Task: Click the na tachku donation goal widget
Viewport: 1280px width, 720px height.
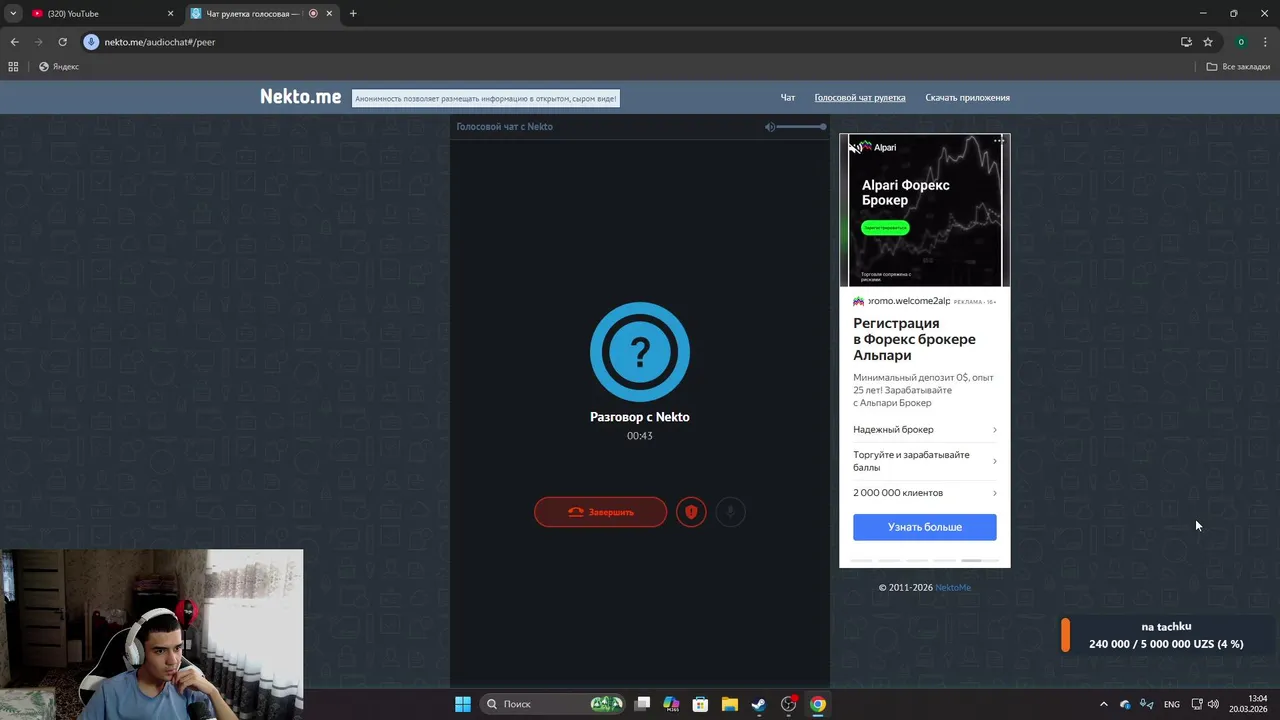Action: click(x=1166, y=635)
